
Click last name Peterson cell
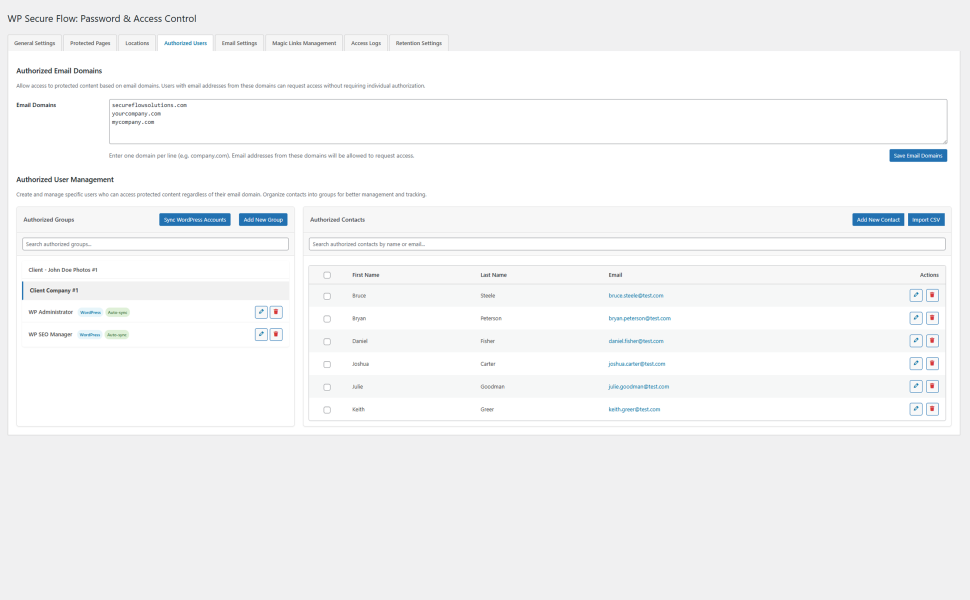click(x=491, y=319)
